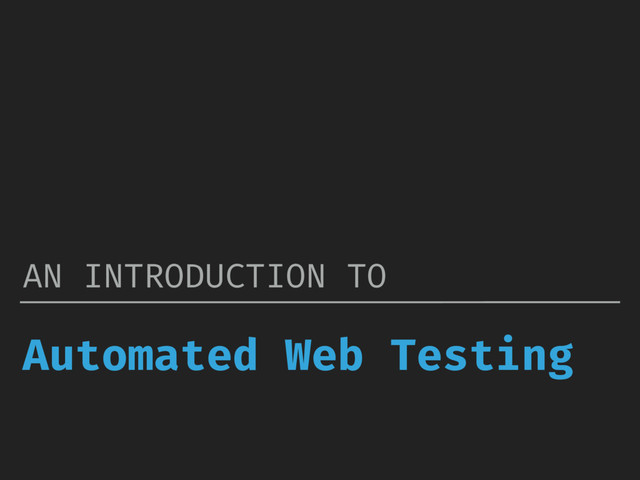Click the letter "I" starting "INTRODUCTION"
This screenshot has width=640, height=480.
93,276
